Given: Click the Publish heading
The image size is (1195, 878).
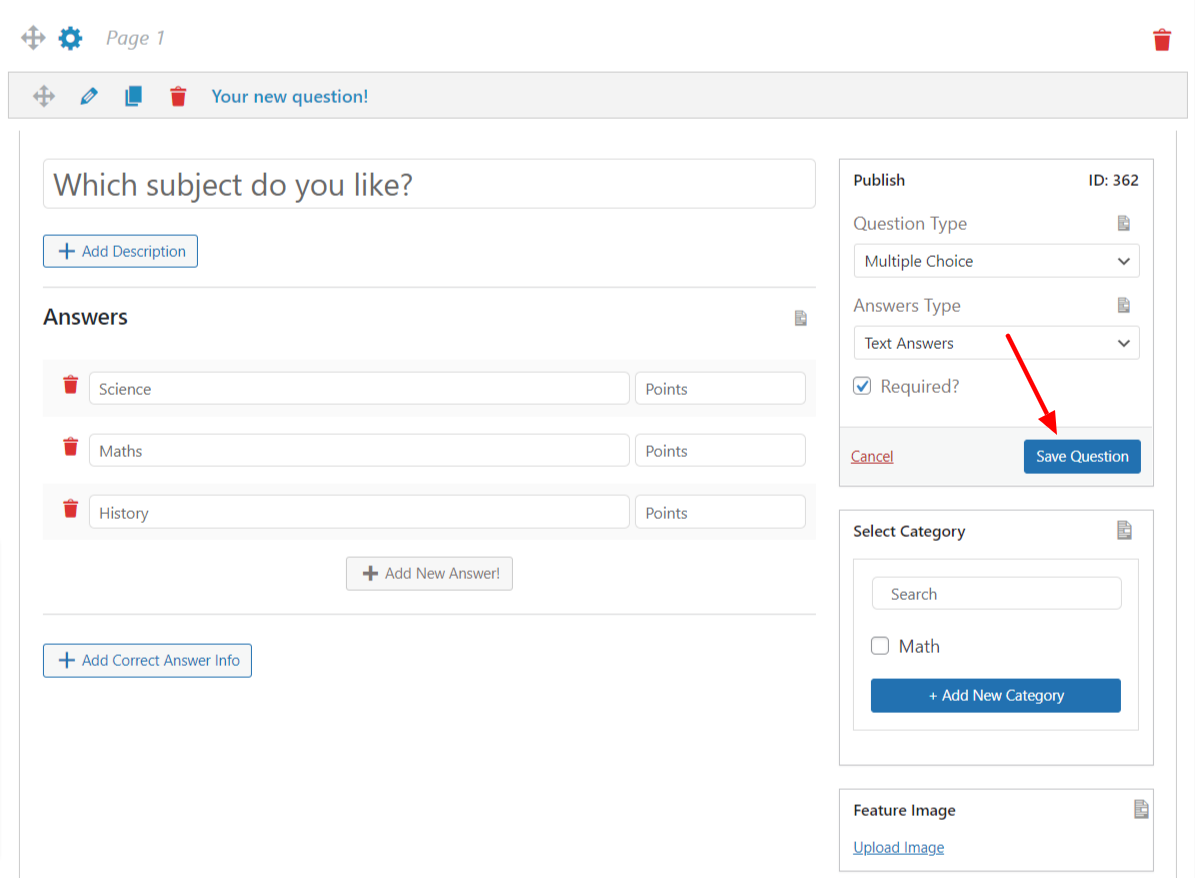Looking at the screenshot, I should 879,181.
